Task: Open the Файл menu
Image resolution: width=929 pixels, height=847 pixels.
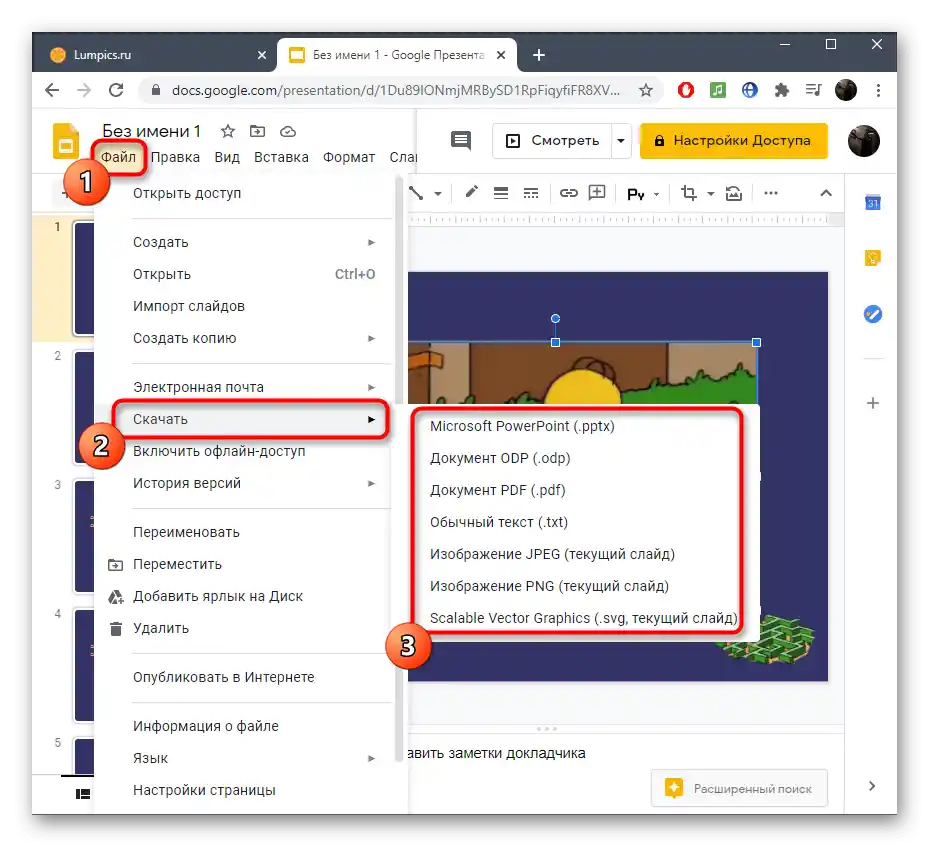Action: [x=118, y=157]
